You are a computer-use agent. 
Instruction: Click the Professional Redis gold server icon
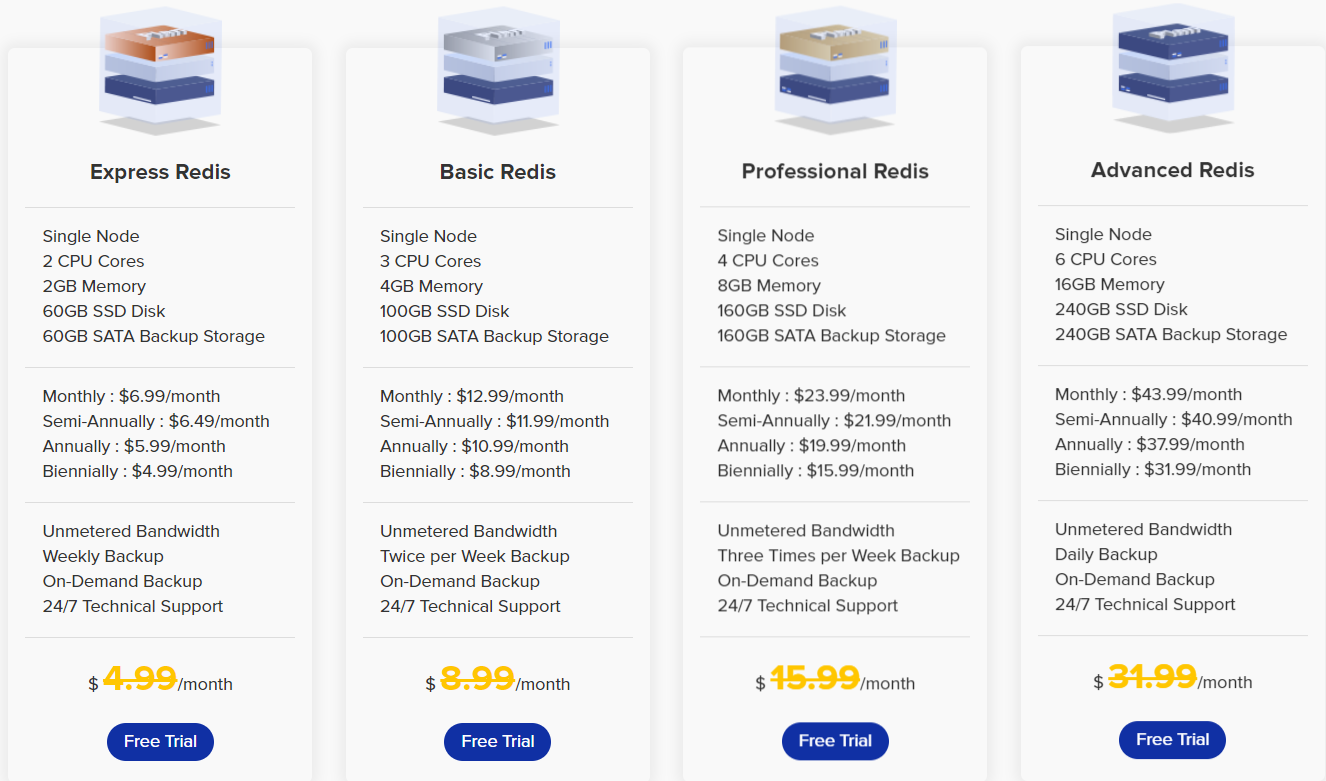[835, 68]
